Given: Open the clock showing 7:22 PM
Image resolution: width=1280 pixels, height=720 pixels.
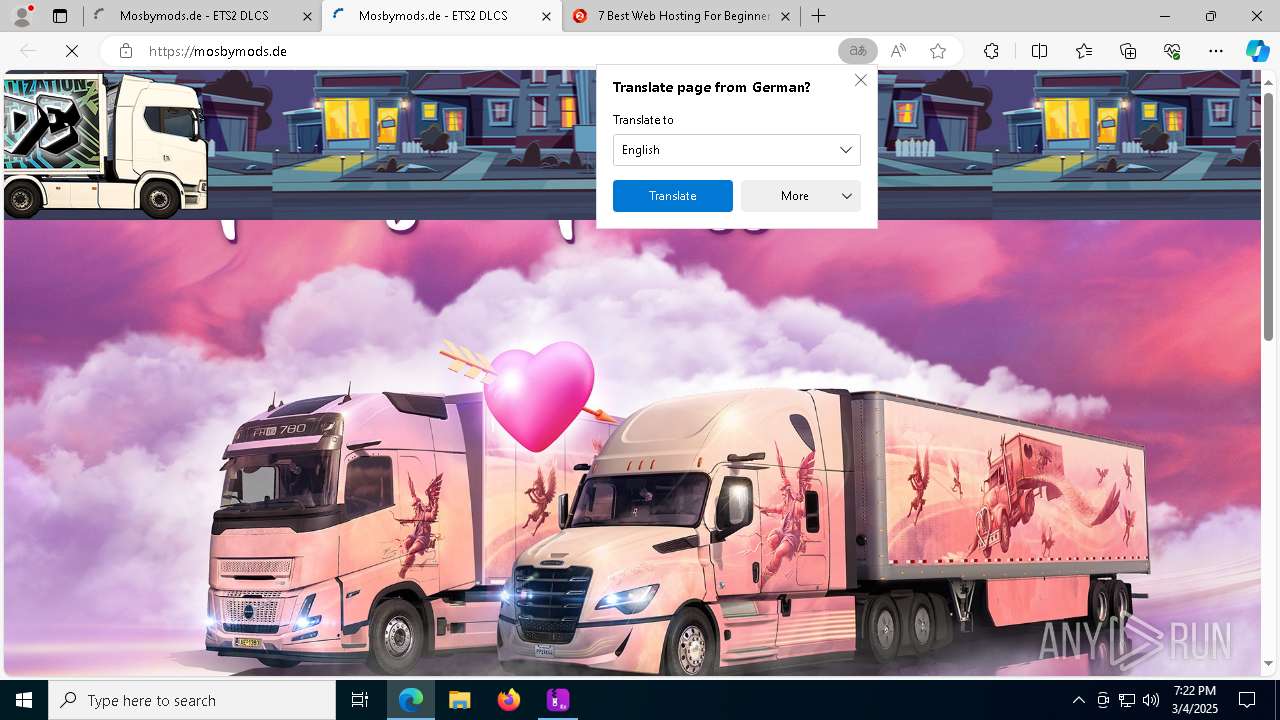Looking at the screenshot, I should pyautogui.click(x=1195, y=700).
